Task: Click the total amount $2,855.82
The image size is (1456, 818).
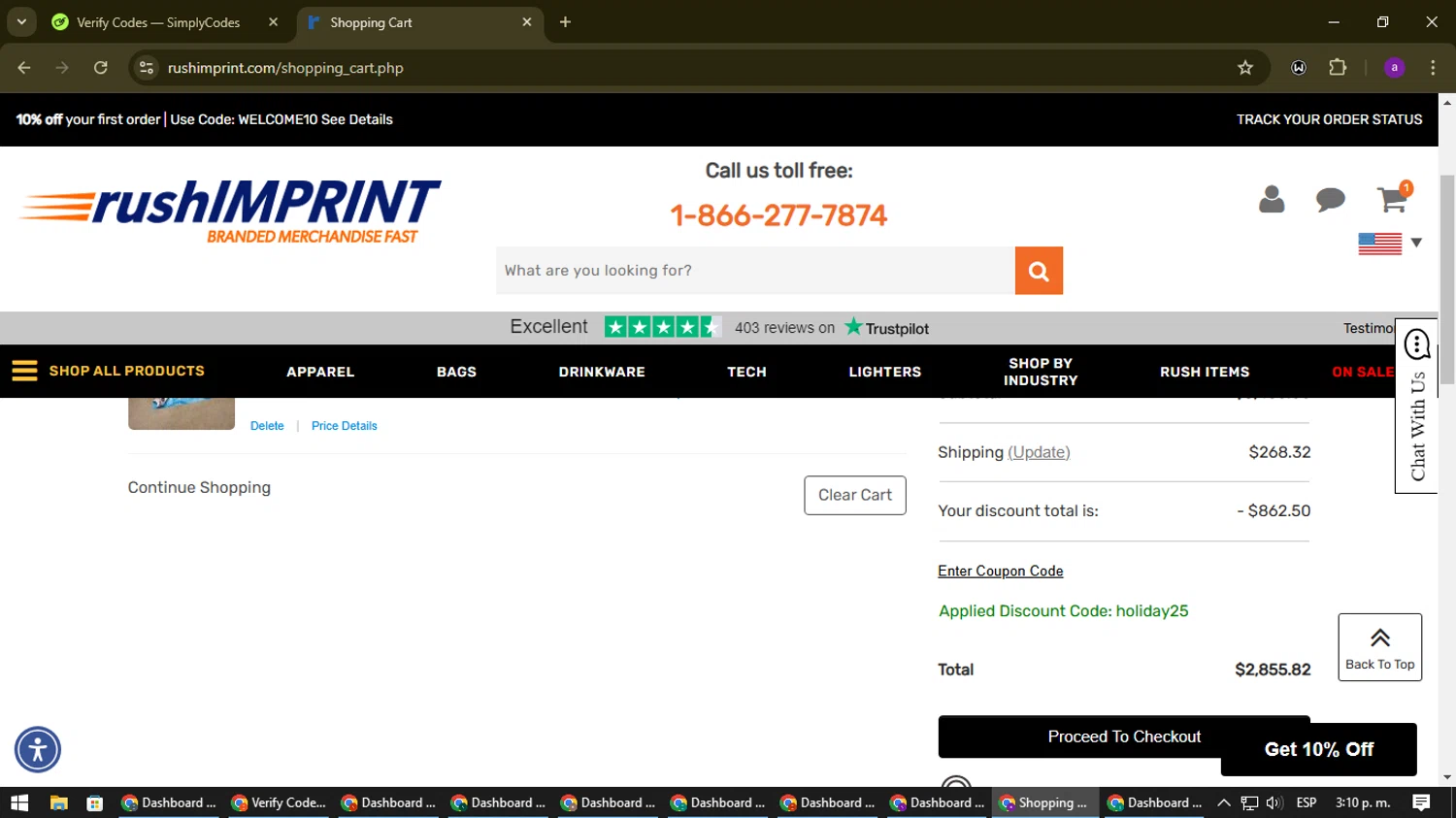Action: (x=1273, y=670)
